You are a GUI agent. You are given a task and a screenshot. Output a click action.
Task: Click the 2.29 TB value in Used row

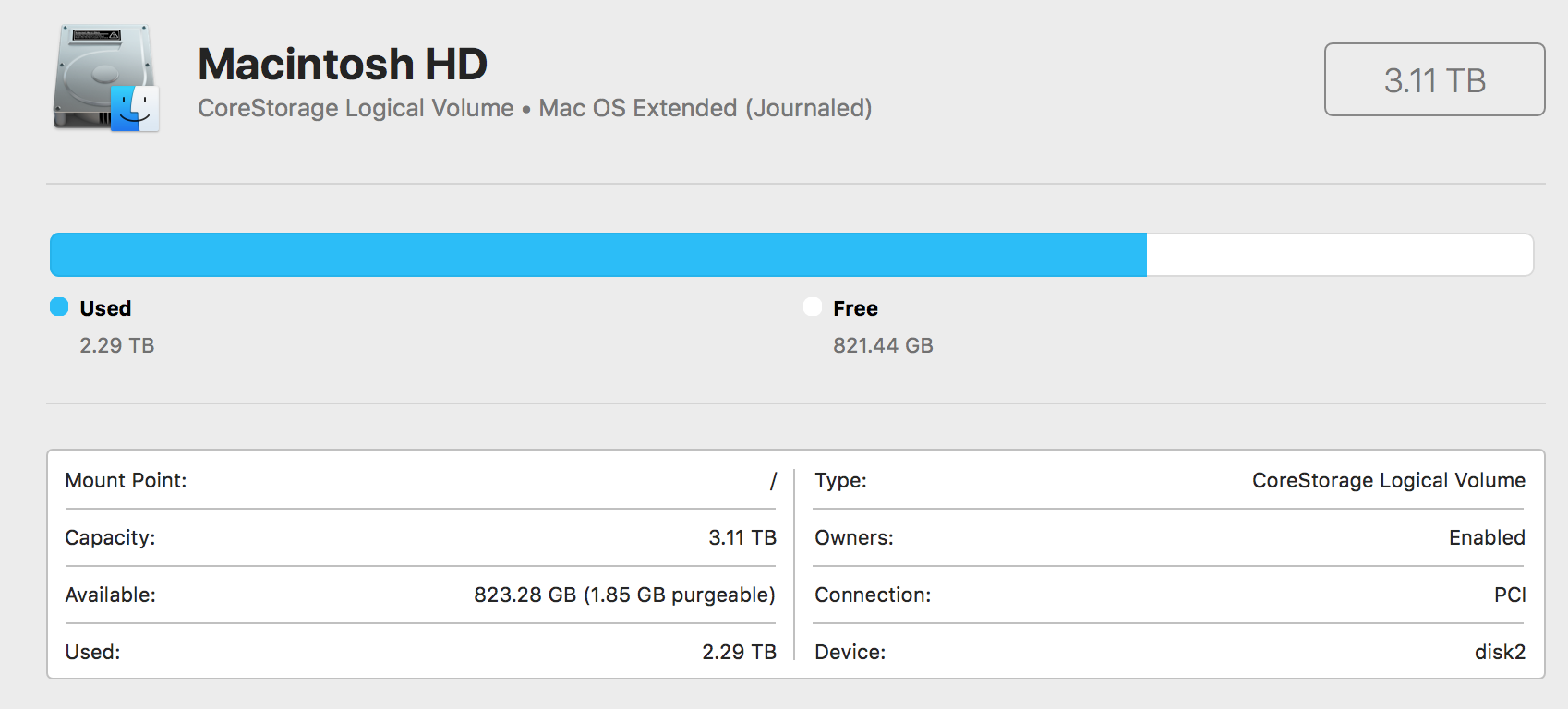tap(739, 652)
